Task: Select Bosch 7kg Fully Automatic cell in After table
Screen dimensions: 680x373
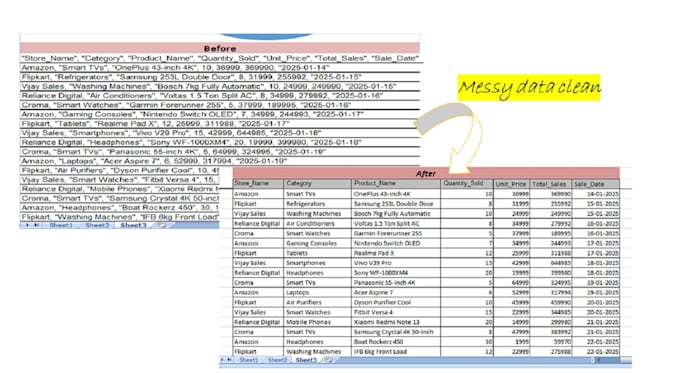Action: coord(396,213)
